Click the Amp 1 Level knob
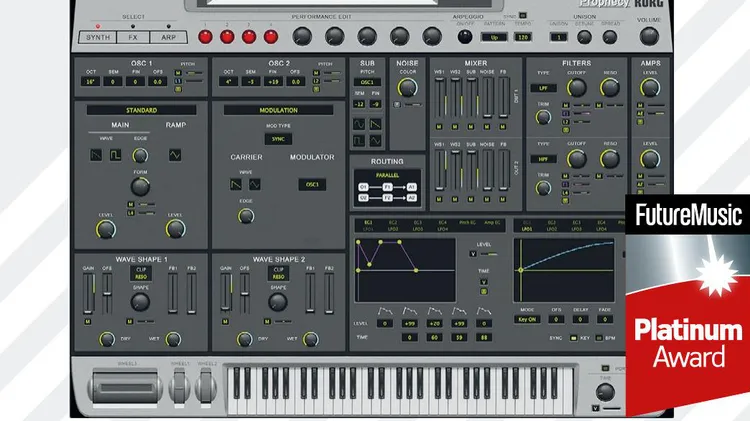 [x=650, y=88]
